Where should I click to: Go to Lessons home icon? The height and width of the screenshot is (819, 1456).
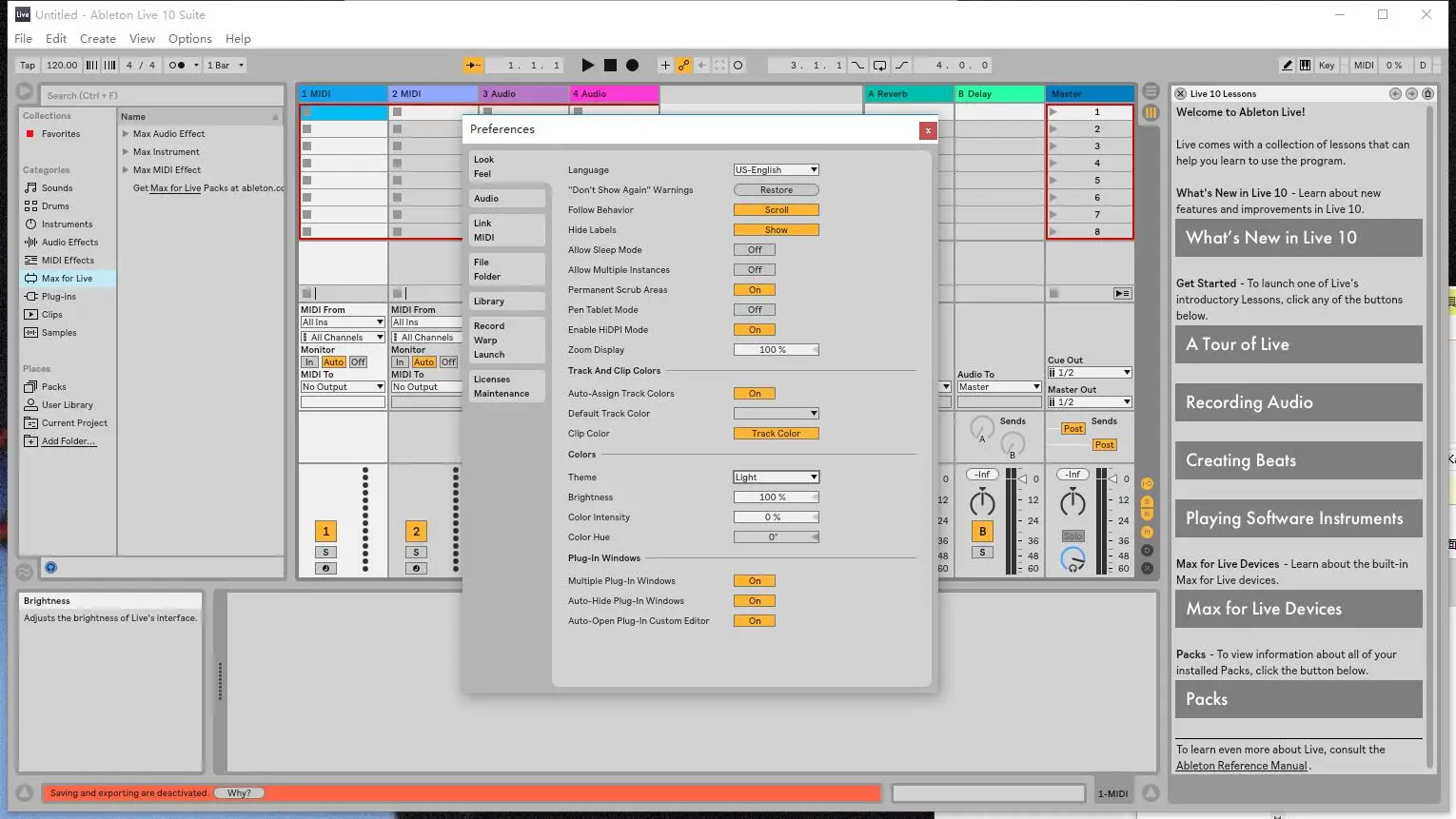click(1427, 93)
